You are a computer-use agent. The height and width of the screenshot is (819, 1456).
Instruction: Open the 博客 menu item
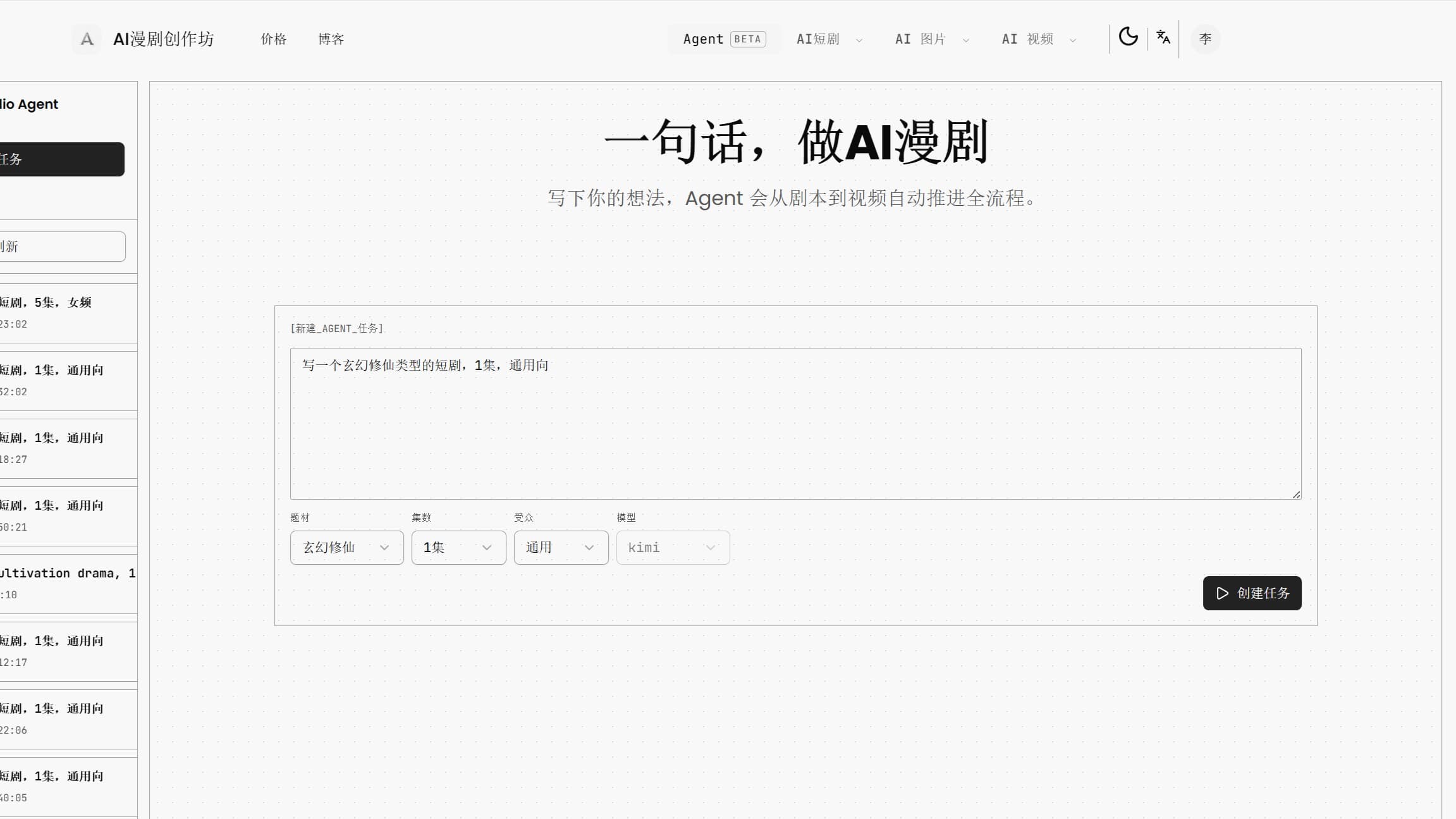tap(331, 39)
